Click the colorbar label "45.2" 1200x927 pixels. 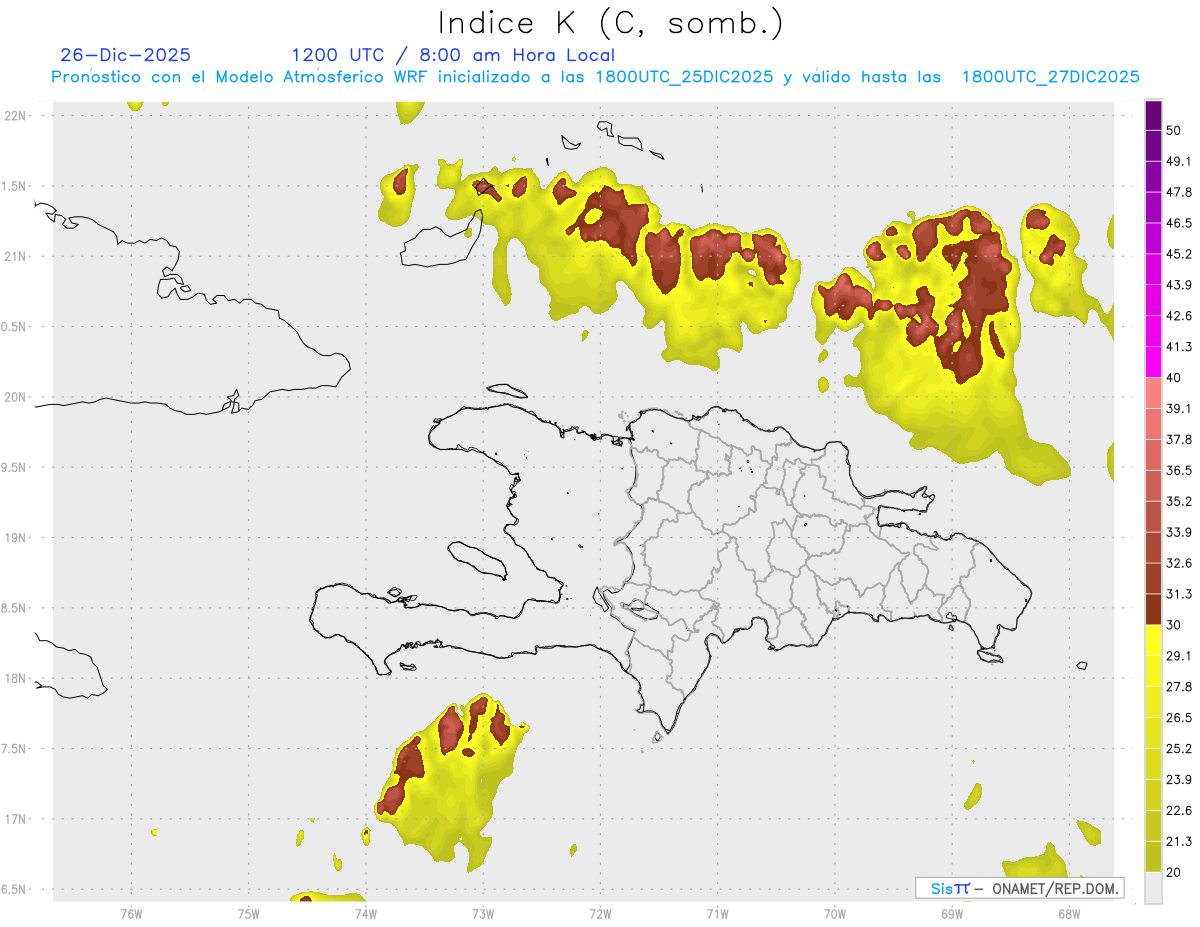1179,254
